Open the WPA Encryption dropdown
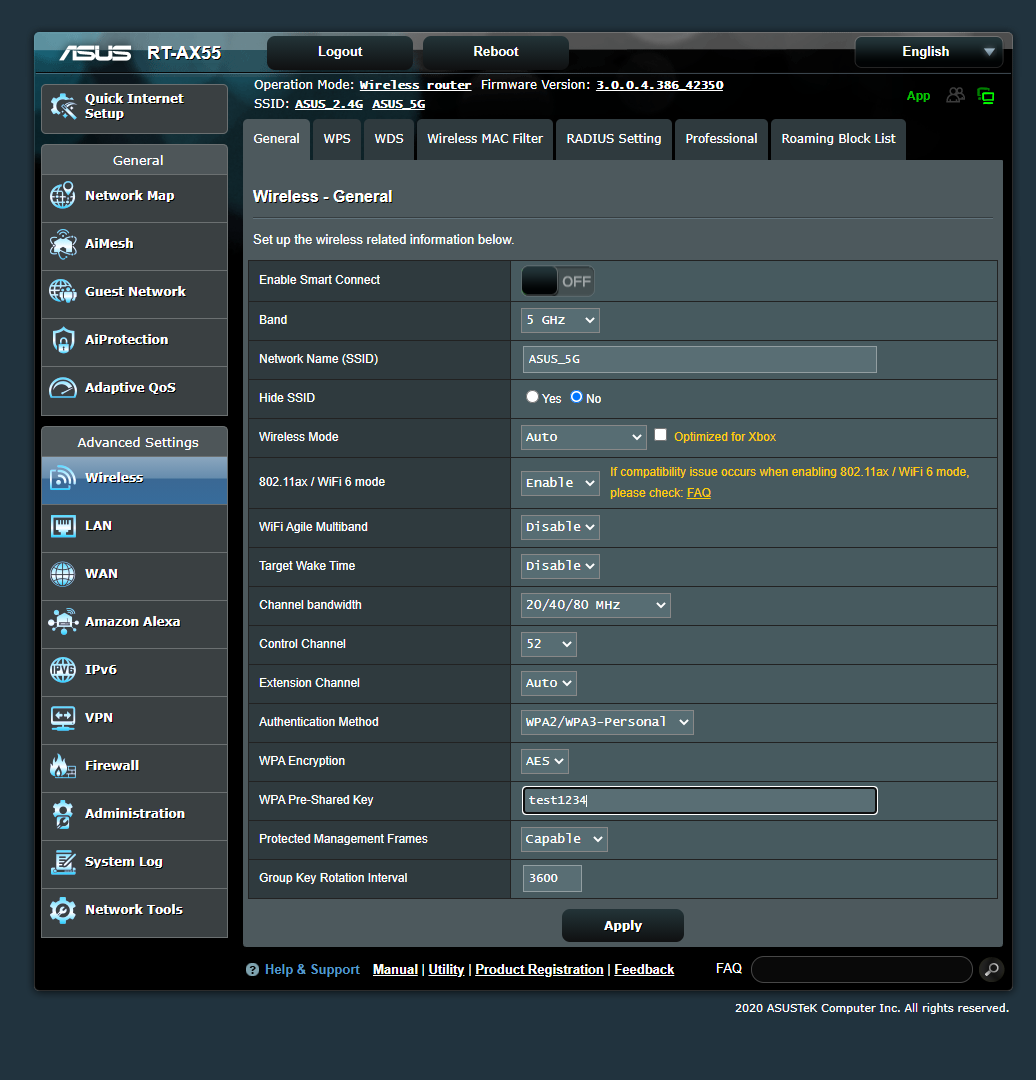The image size is (1036, 1080). point(544,761)
